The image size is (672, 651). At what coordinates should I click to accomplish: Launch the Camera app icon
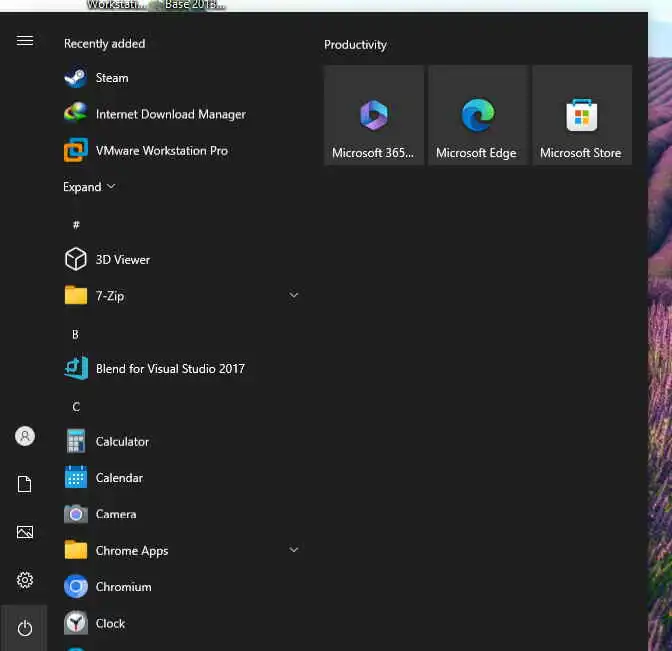pyautogui.click(x=76, y=514)
